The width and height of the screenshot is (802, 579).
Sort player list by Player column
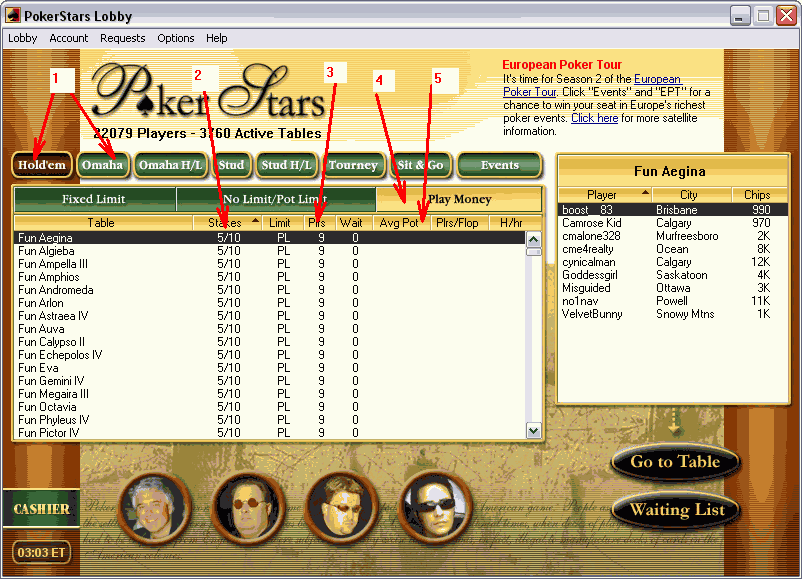(x=605, y=195)
